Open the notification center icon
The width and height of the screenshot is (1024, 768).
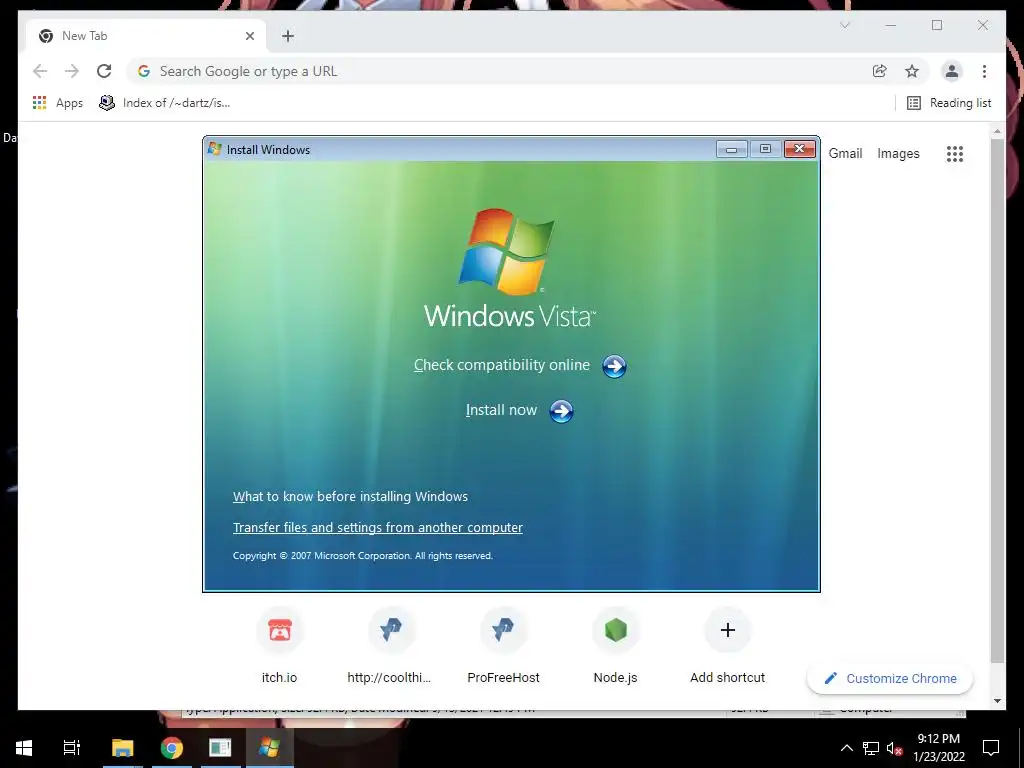click(x=991, y=748)
